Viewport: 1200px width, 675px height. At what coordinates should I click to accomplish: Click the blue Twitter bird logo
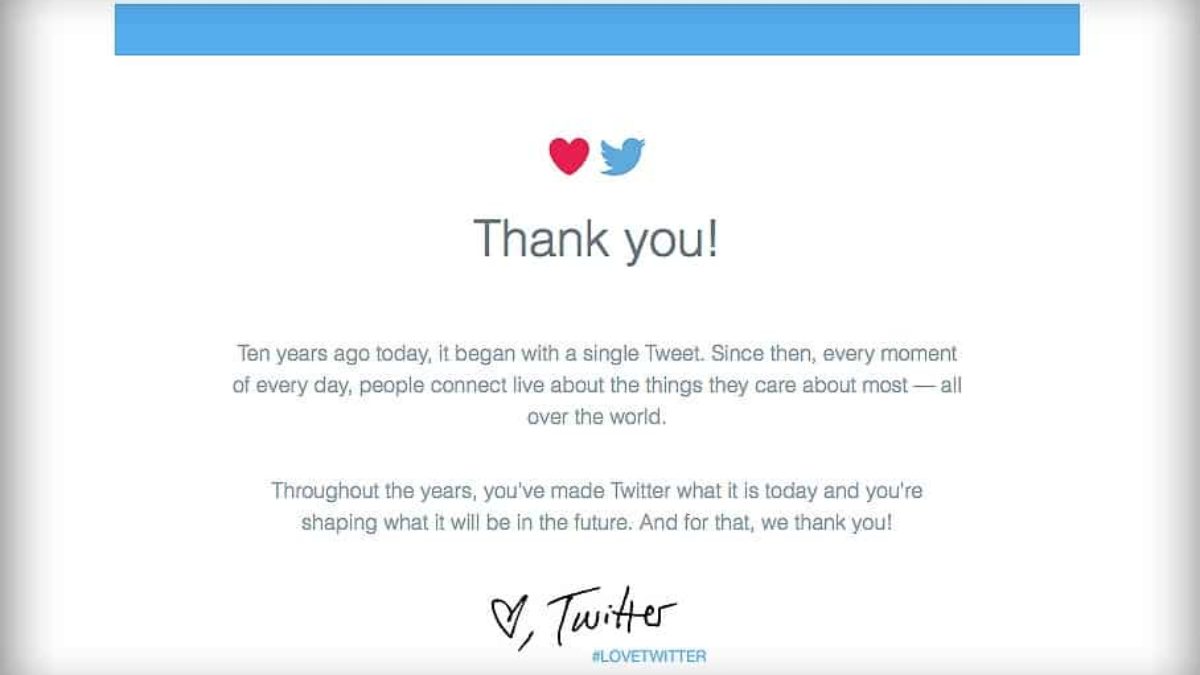click(x=622, y=157)
